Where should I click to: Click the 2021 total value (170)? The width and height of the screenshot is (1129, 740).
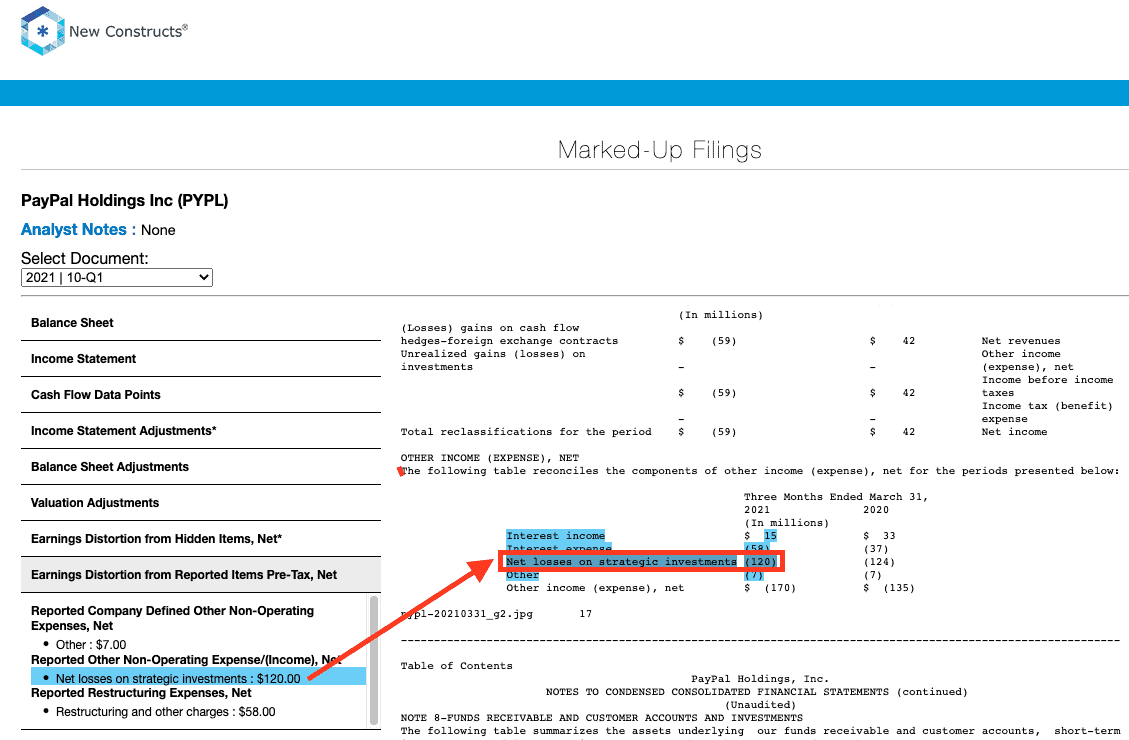tap(780, 587)
